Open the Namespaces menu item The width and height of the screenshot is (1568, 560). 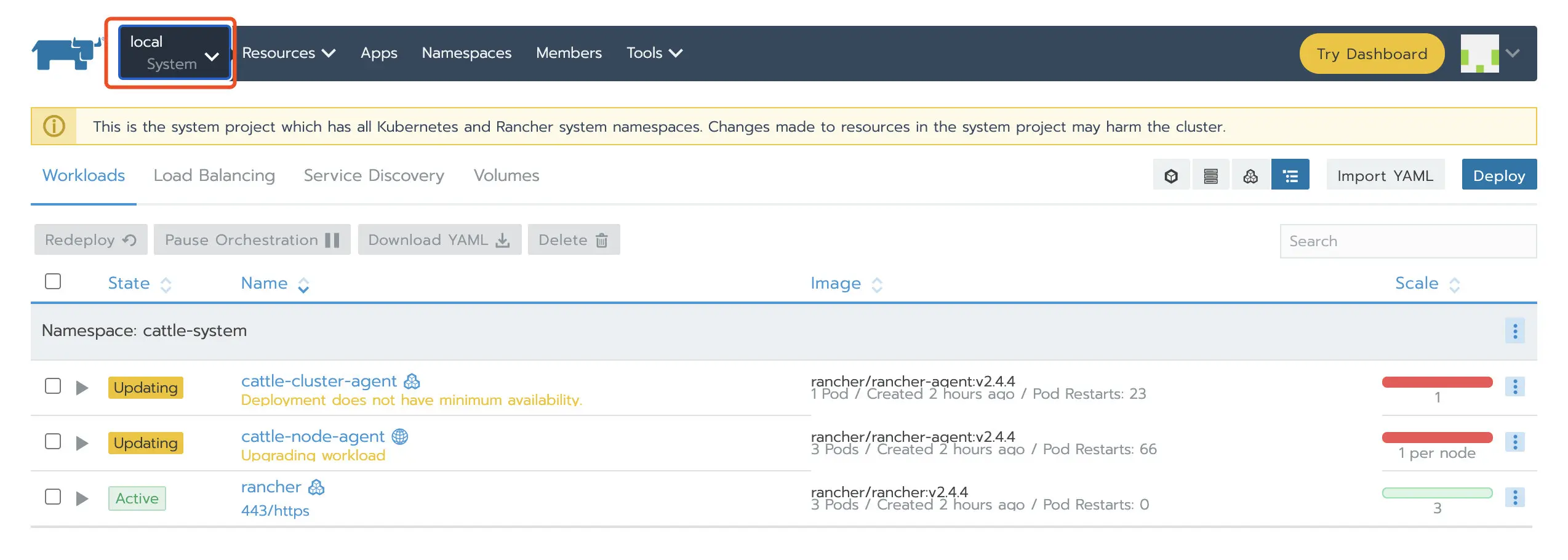point(466,53)
